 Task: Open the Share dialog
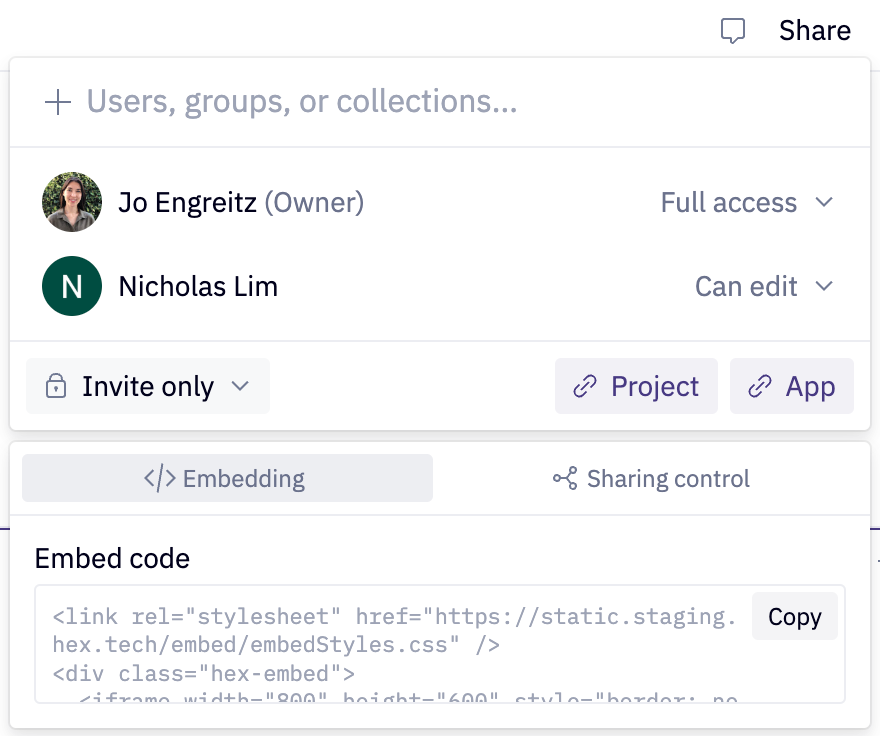point(814,31)
